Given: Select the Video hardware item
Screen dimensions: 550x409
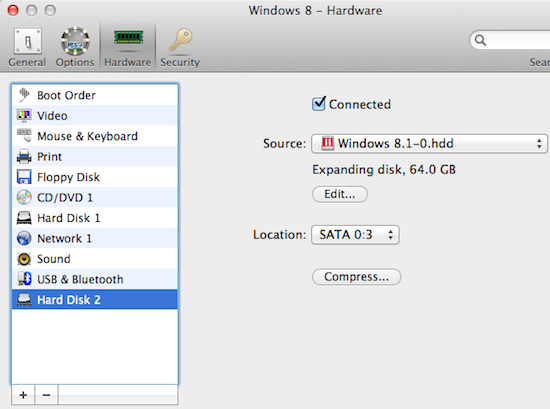Looking at the screenshot, I should click(95, 115).
